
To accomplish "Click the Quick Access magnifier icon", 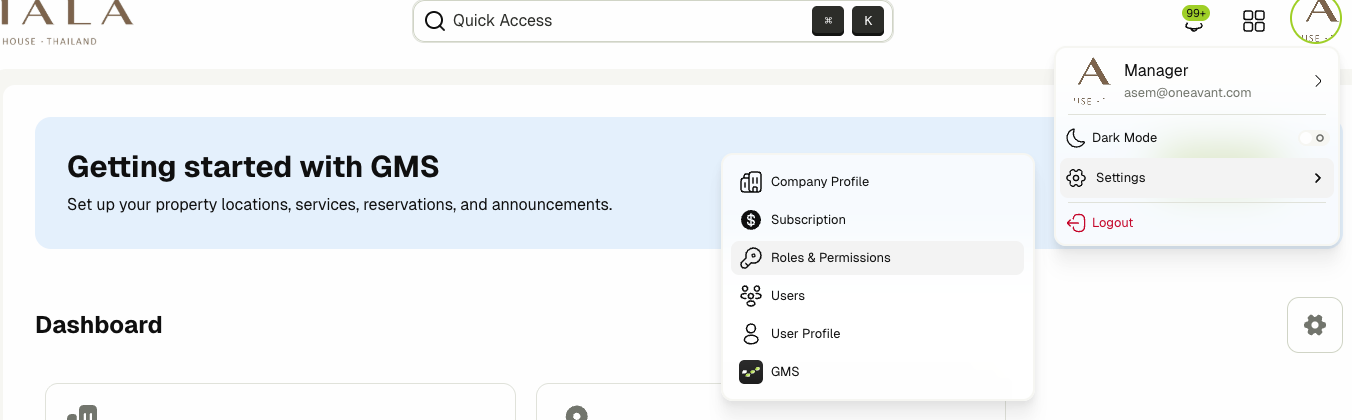I will pos(434,21).
